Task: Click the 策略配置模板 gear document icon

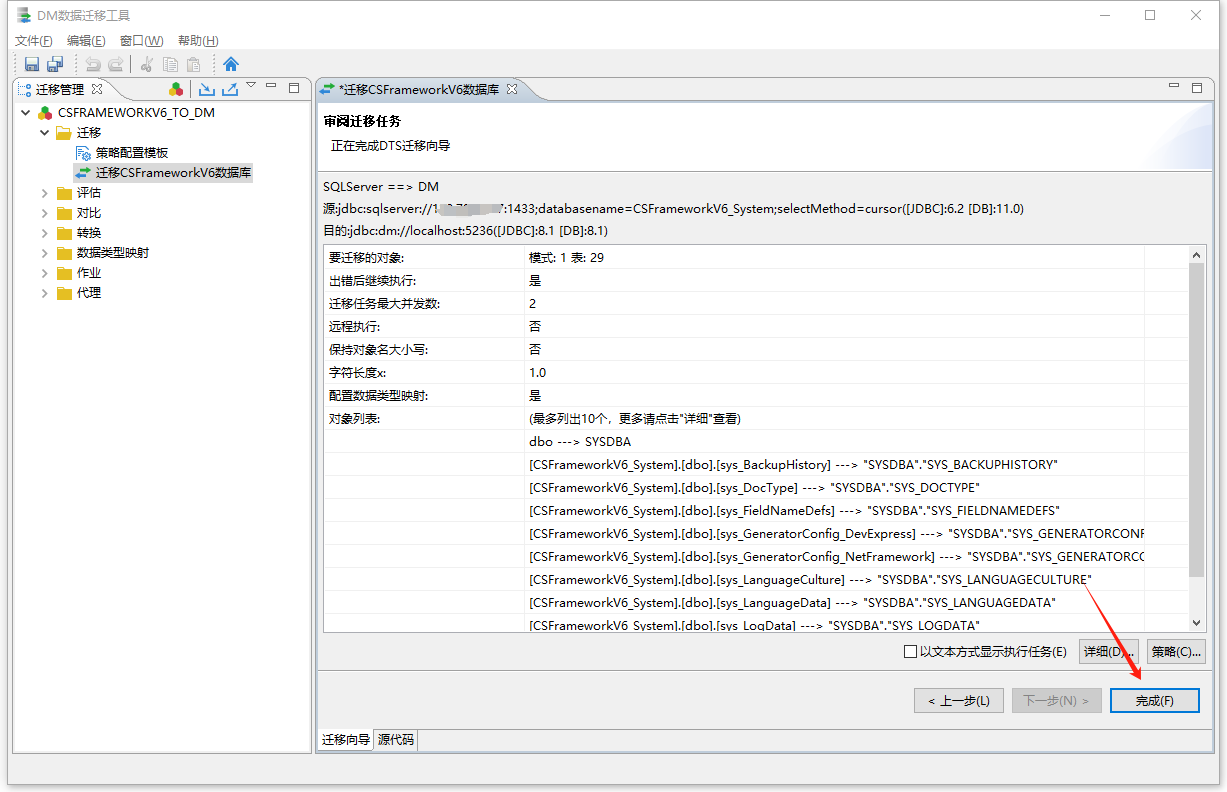Action: tap(84, 153)
